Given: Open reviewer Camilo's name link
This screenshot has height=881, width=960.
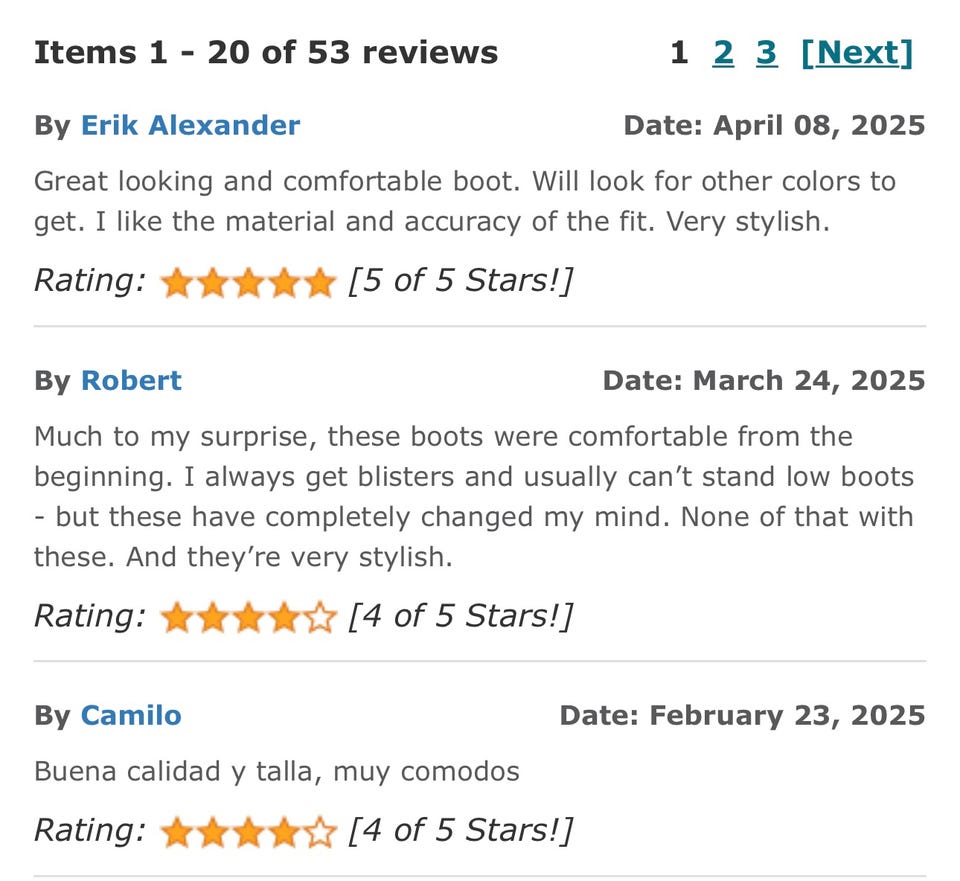Looking at the screenshot, I should 131,715.
